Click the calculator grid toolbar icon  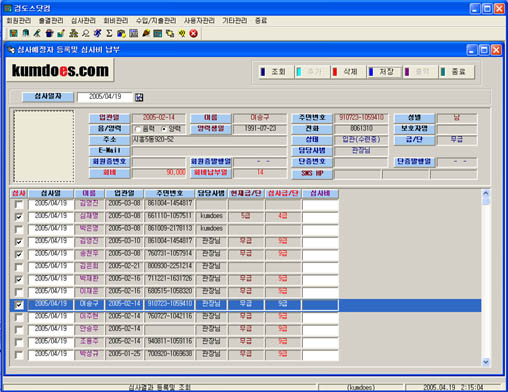(x=134, y=33)
